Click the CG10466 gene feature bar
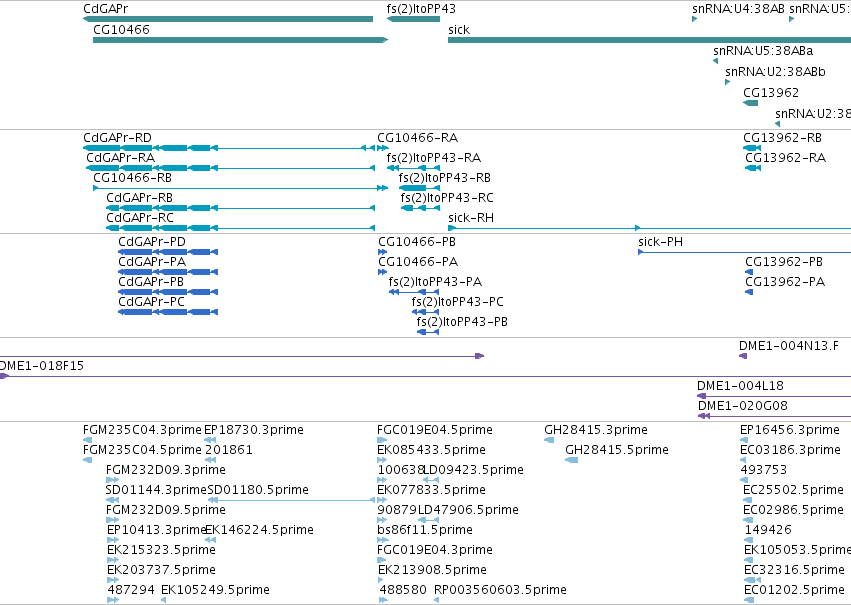851x605 pixels. [x=240, y=40]
